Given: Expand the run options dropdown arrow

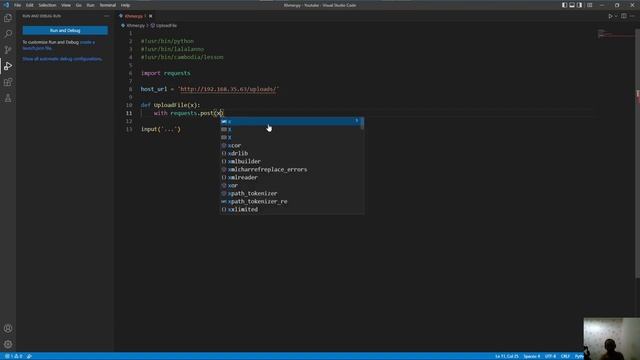Looking at the screenshot, I should 616,16.
